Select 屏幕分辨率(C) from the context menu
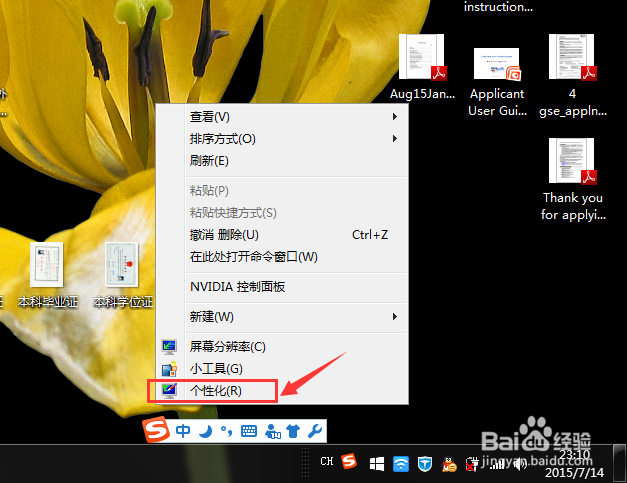This screenshot has width=627, height=483. (282, 347)
